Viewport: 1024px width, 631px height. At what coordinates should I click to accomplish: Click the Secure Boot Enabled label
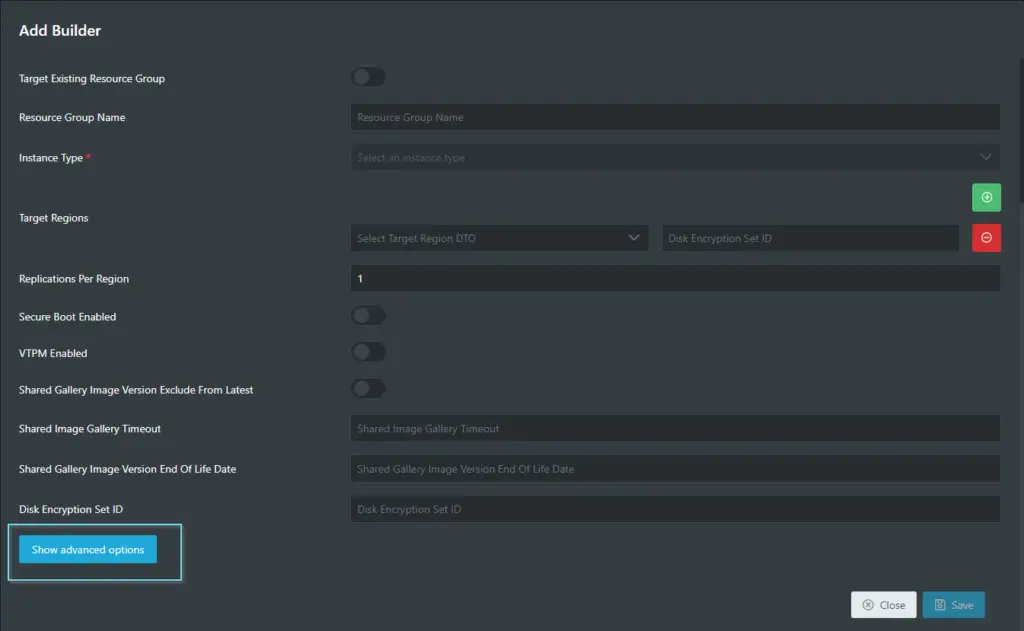(67, 316)
